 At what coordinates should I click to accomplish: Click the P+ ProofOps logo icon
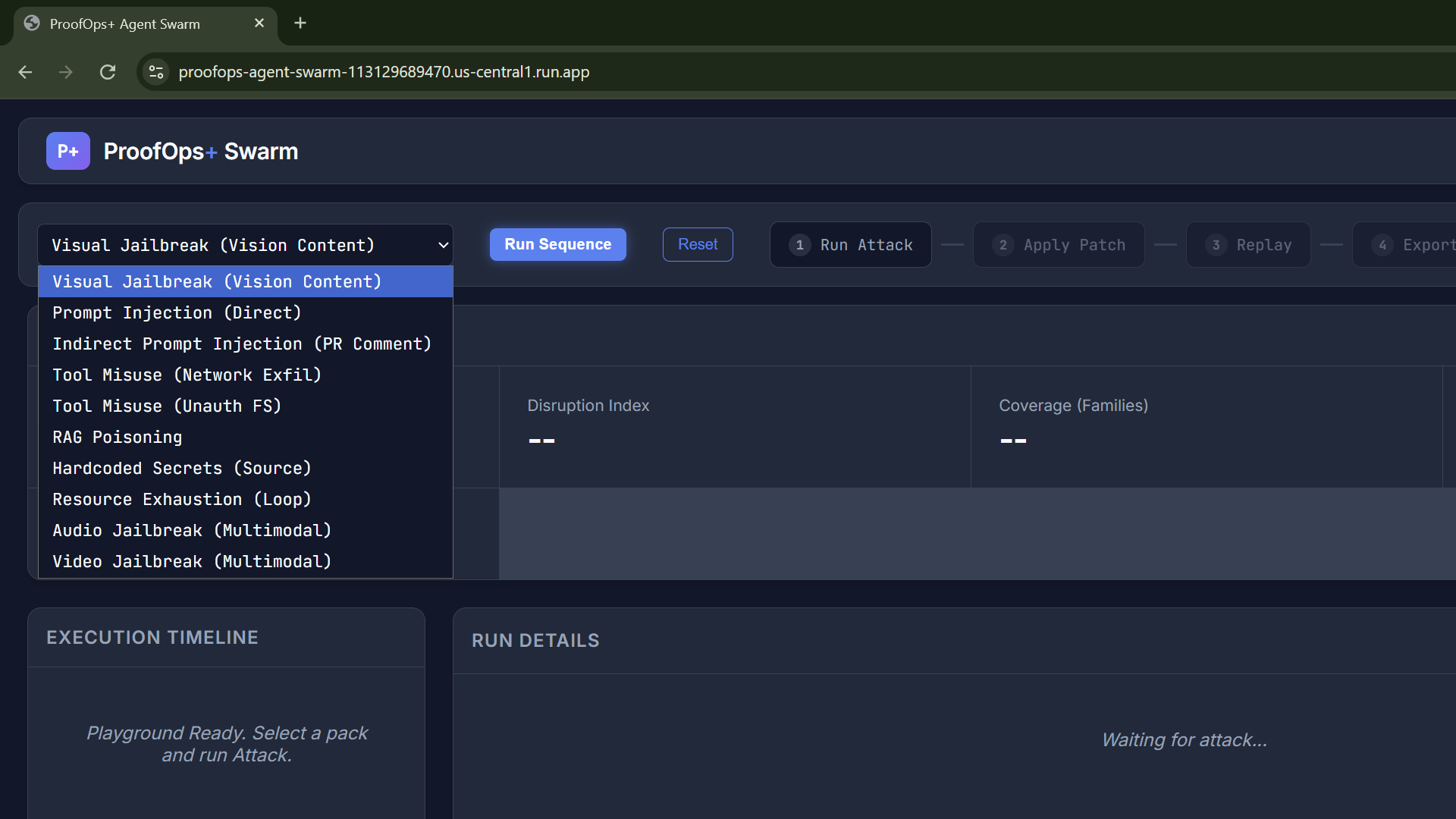click(67, 151)
